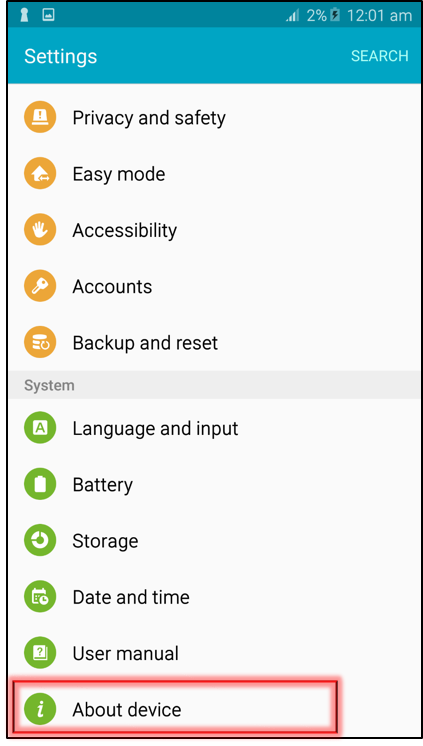Tap the battery percentage status indicator

point(316,16)
